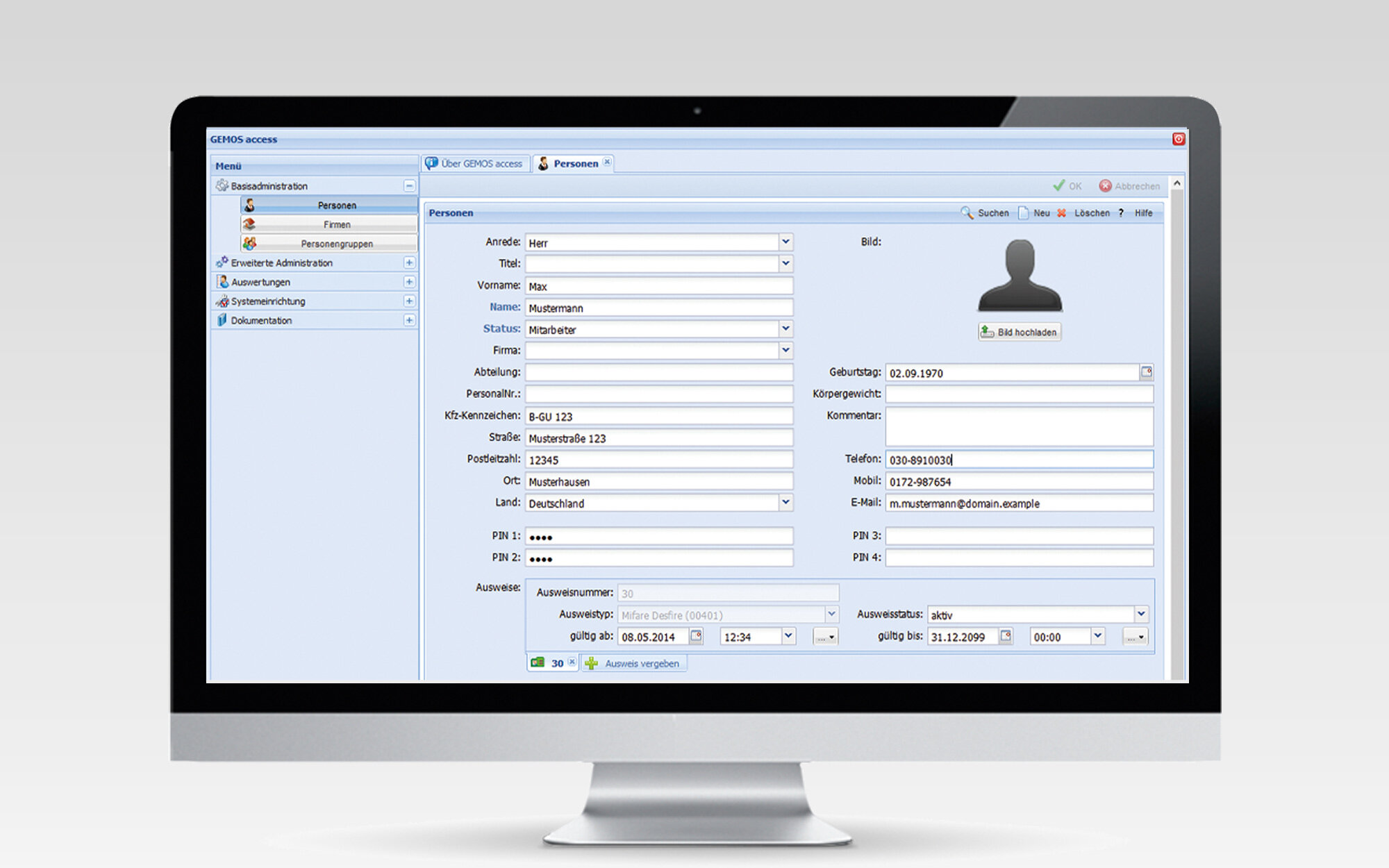Open the Land dropdown arrow
The image size is (1389, 868).
[785, 502]
